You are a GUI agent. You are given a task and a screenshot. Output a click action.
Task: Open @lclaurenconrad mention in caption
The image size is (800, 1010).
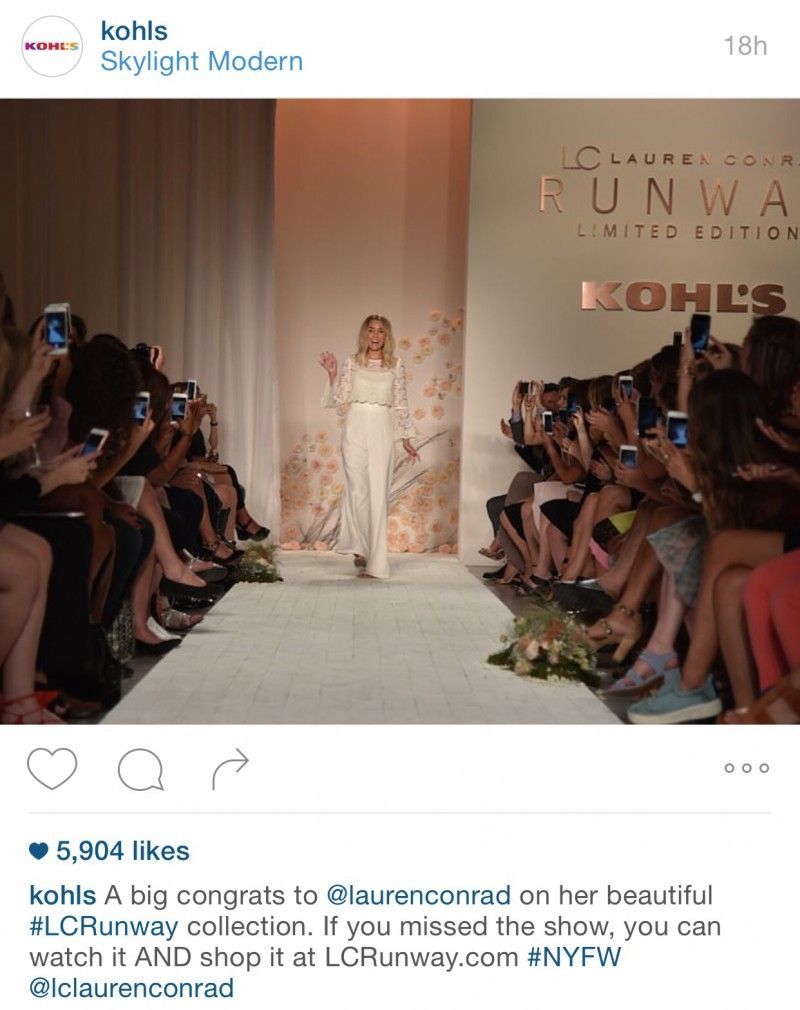click(x=131, y=987)
